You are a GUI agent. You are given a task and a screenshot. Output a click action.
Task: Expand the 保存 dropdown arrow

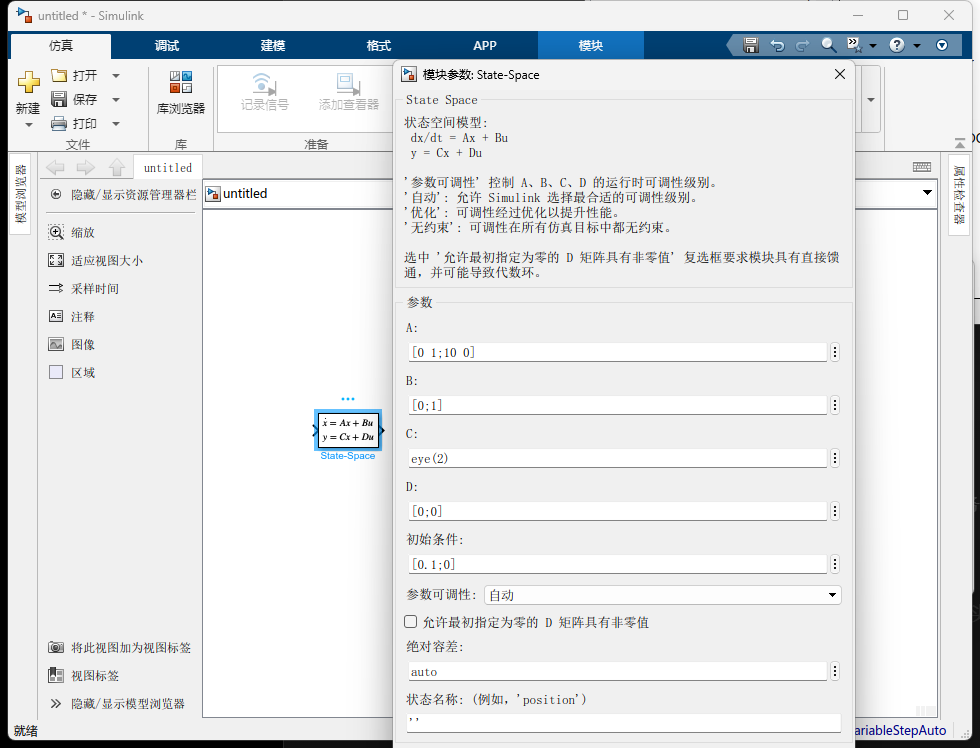coord(116,99)
